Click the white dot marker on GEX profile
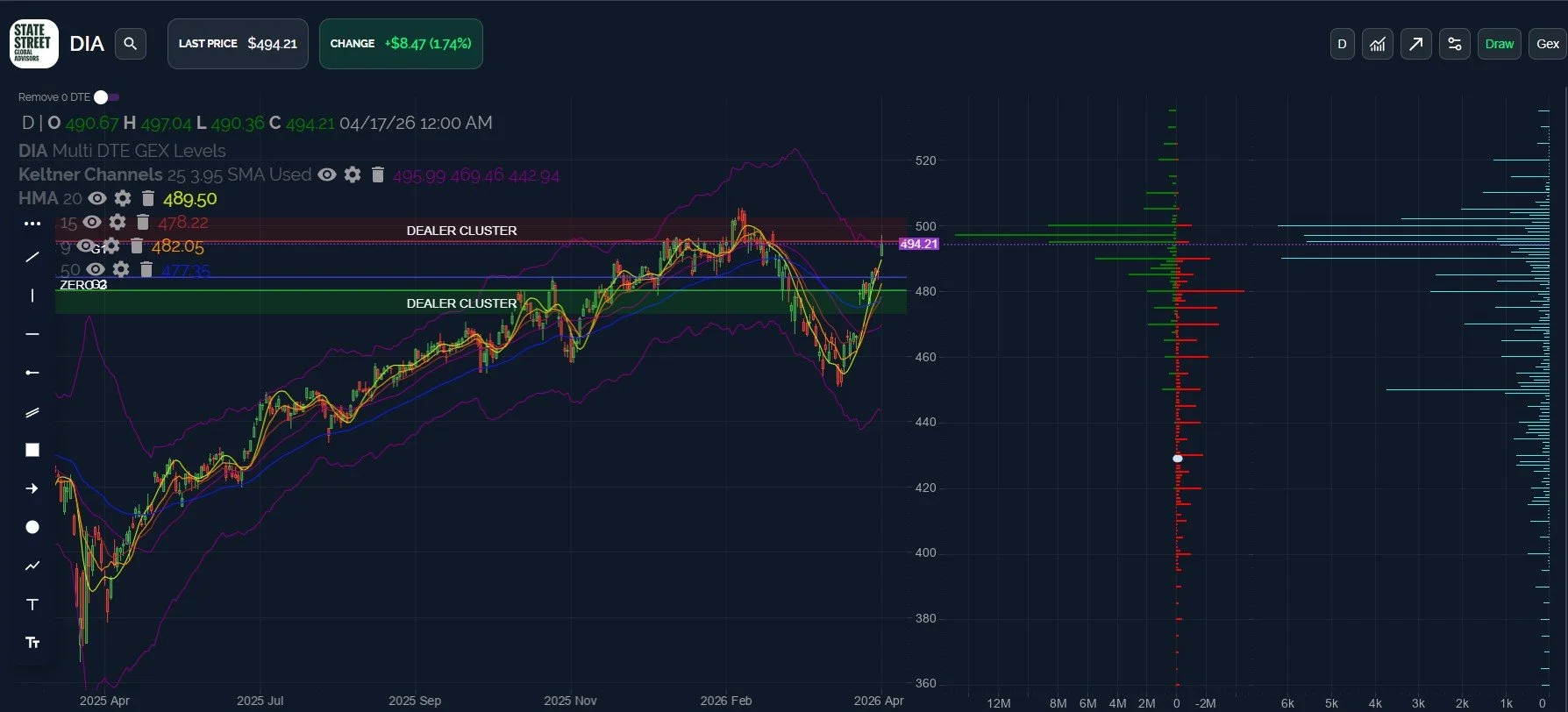 pyautogui.click(x=1178, y=459)
